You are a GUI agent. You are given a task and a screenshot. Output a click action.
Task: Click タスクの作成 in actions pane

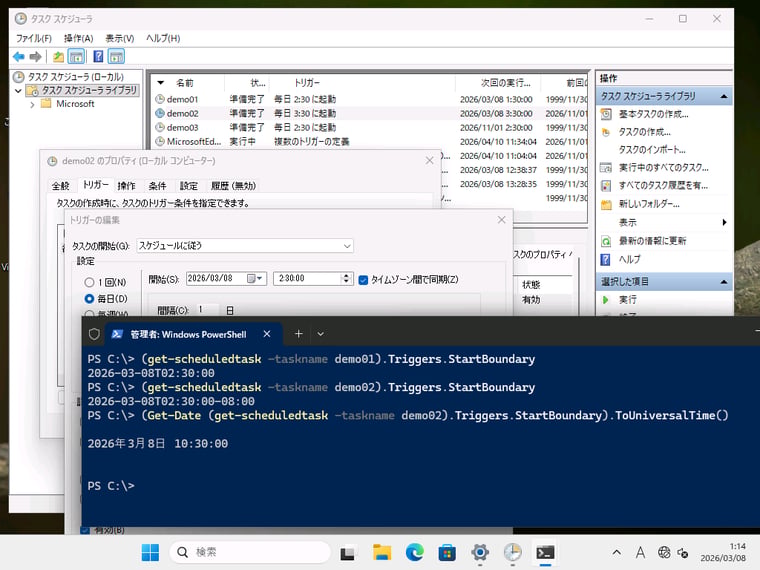(x=644, y=132)
